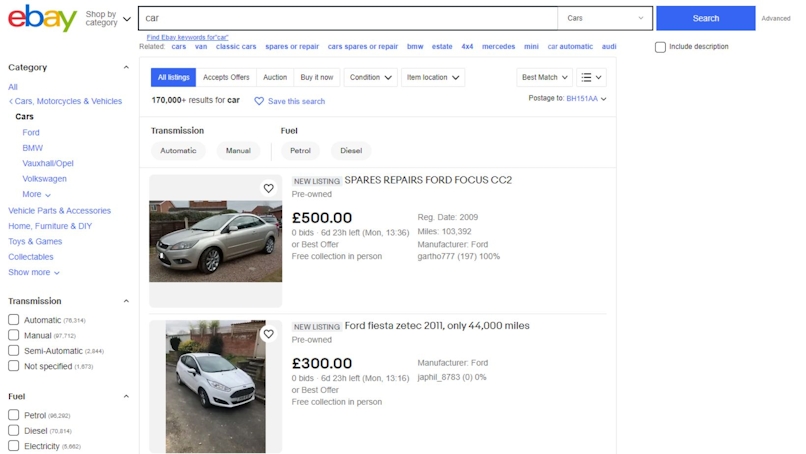The image size is (806, 454).
Task: Click related search 'audi'
Action: (609, 46)
